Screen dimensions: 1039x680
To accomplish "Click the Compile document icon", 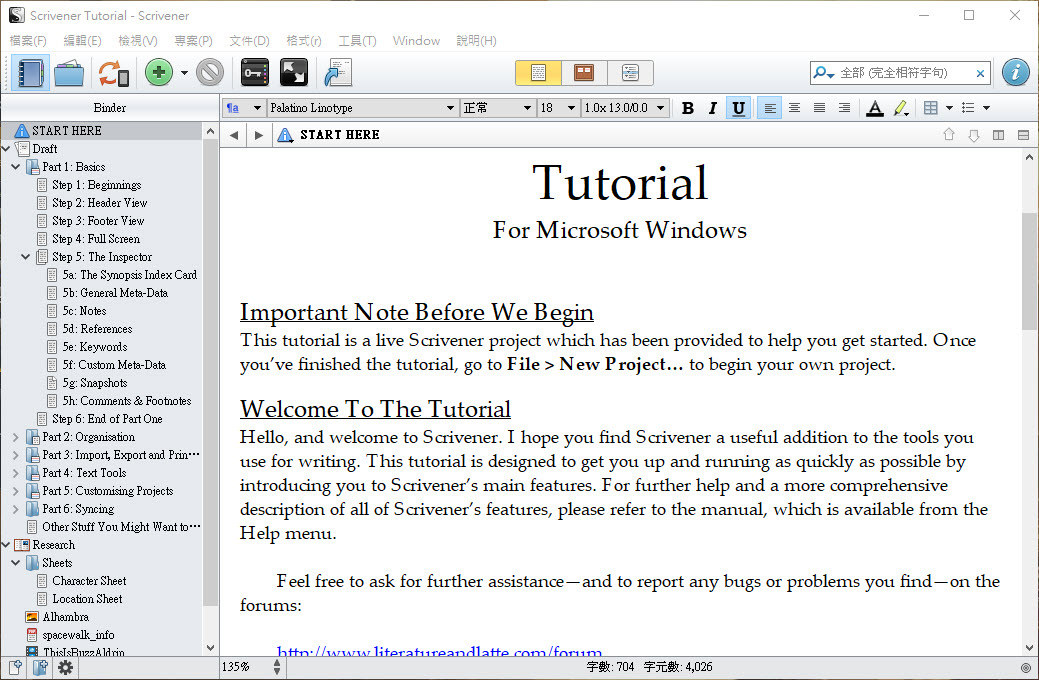I will coord(338,73).
